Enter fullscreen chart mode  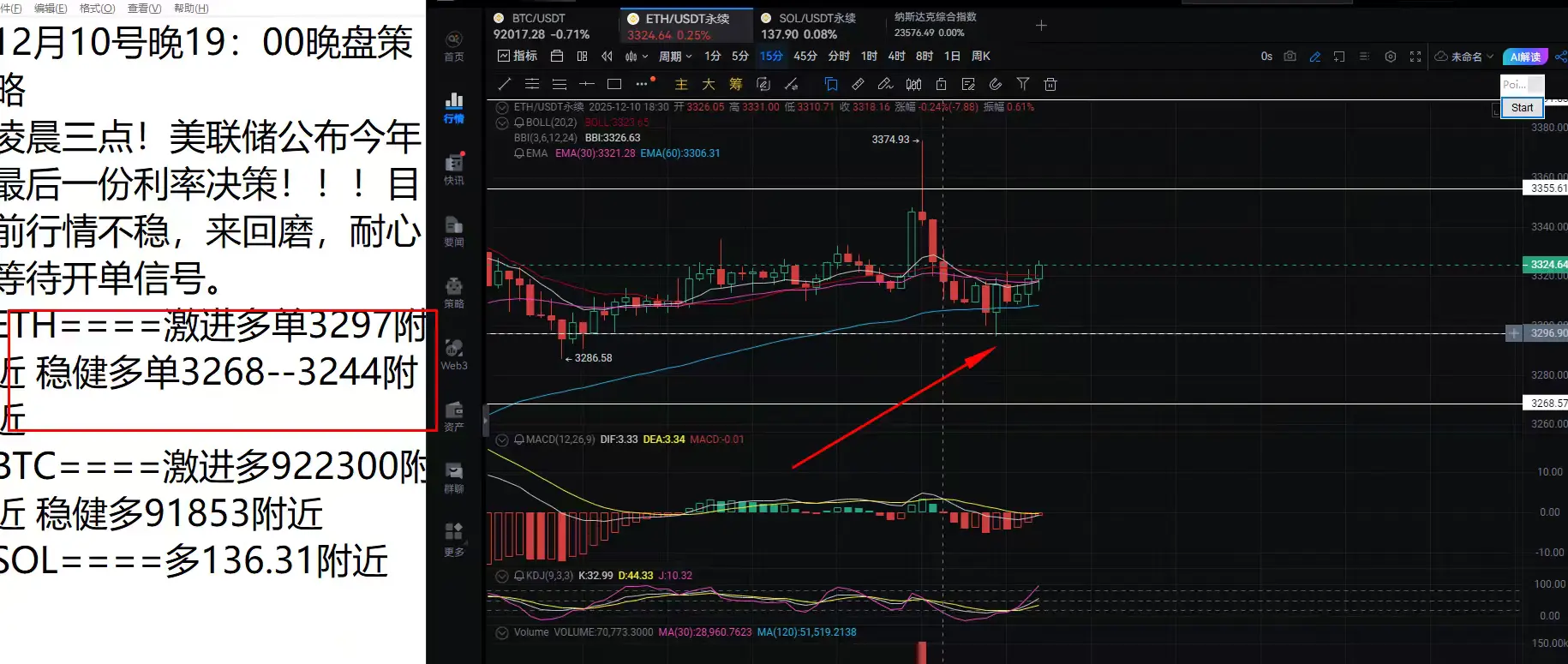pos(1415,57)
